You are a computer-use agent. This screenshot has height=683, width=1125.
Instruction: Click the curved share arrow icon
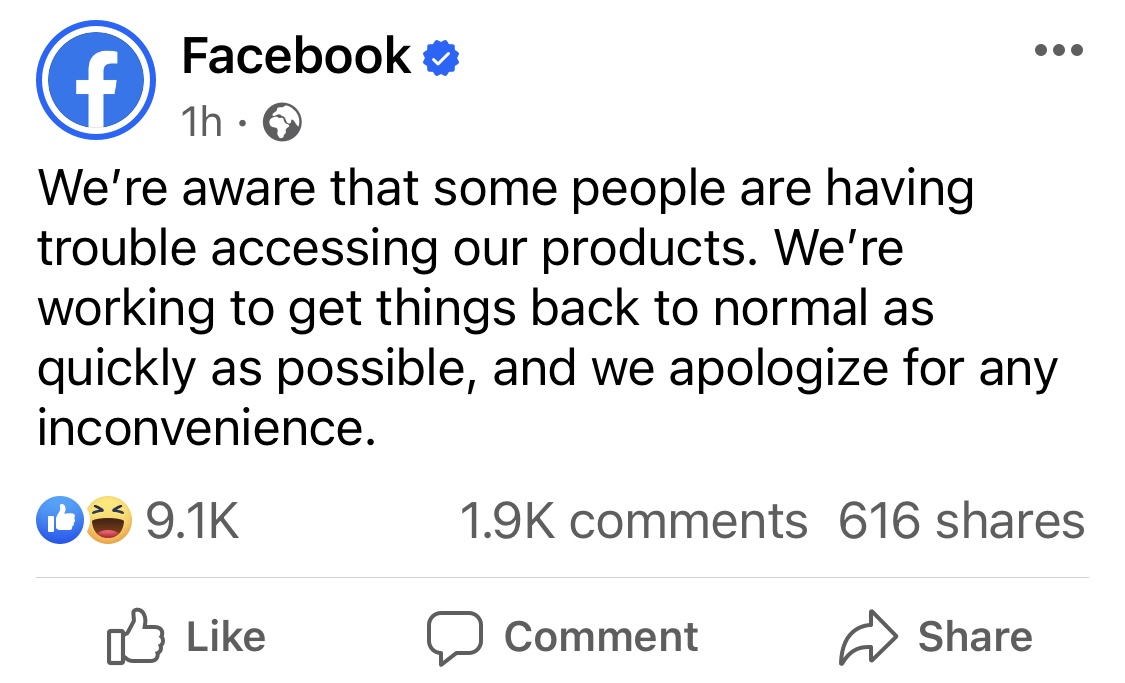click(x=866, y=637)
